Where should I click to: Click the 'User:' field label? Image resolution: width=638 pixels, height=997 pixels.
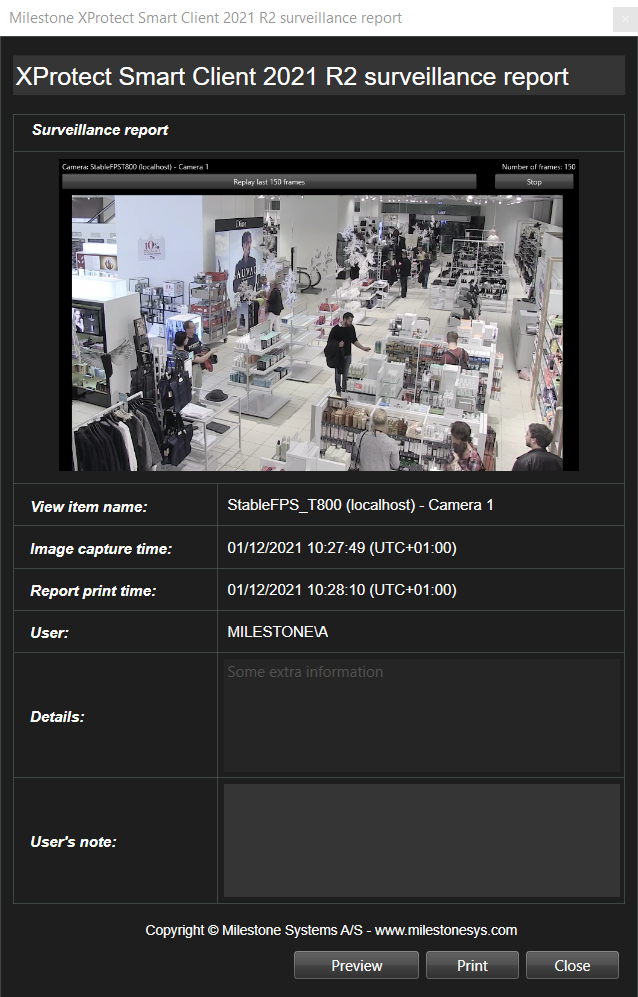(49, 633)
